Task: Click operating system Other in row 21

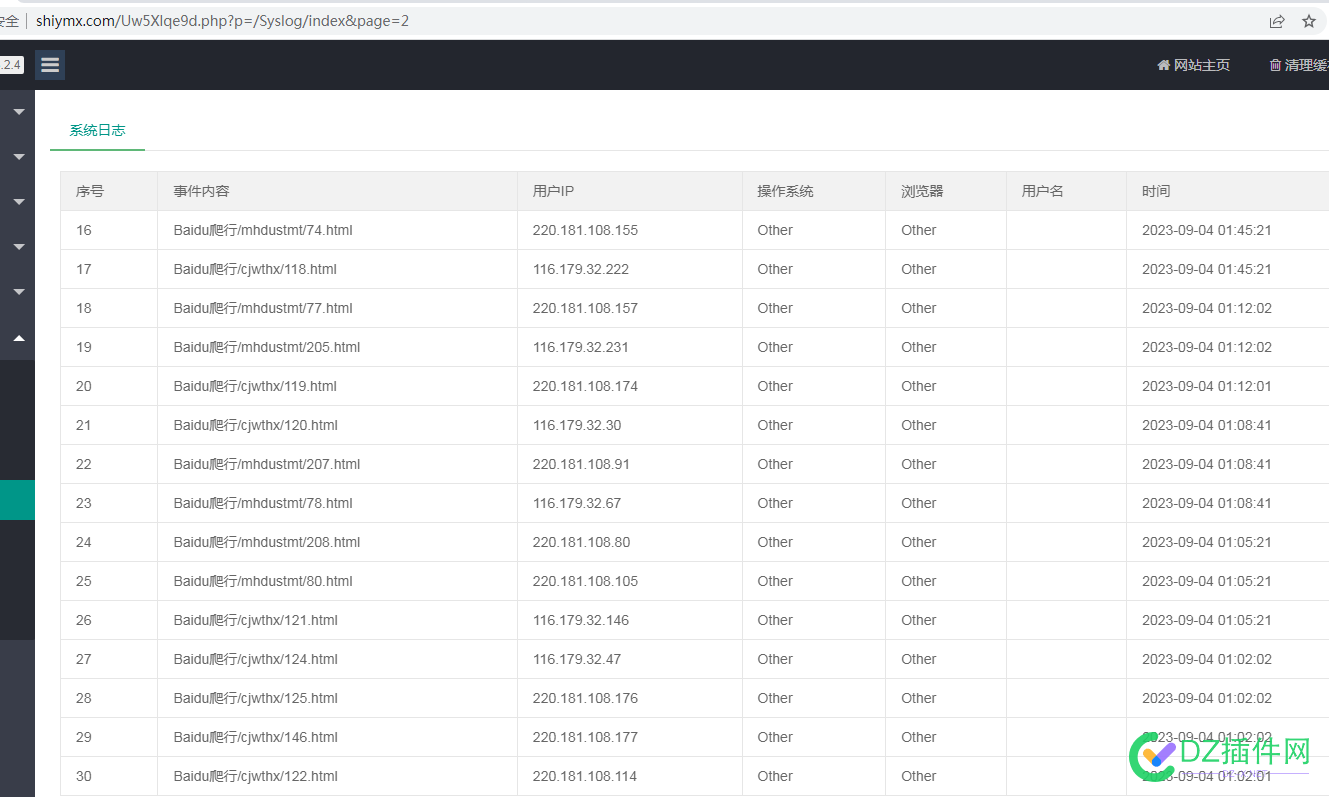Action: [775, 425]
